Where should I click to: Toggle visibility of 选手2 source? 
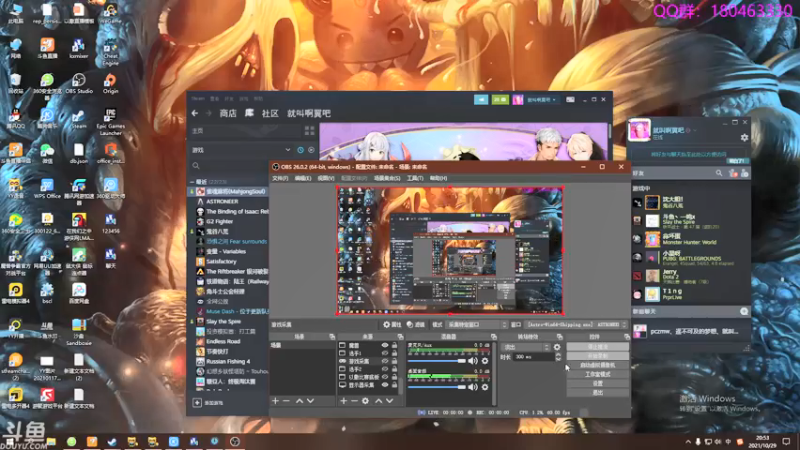click(x=385, y=369)
